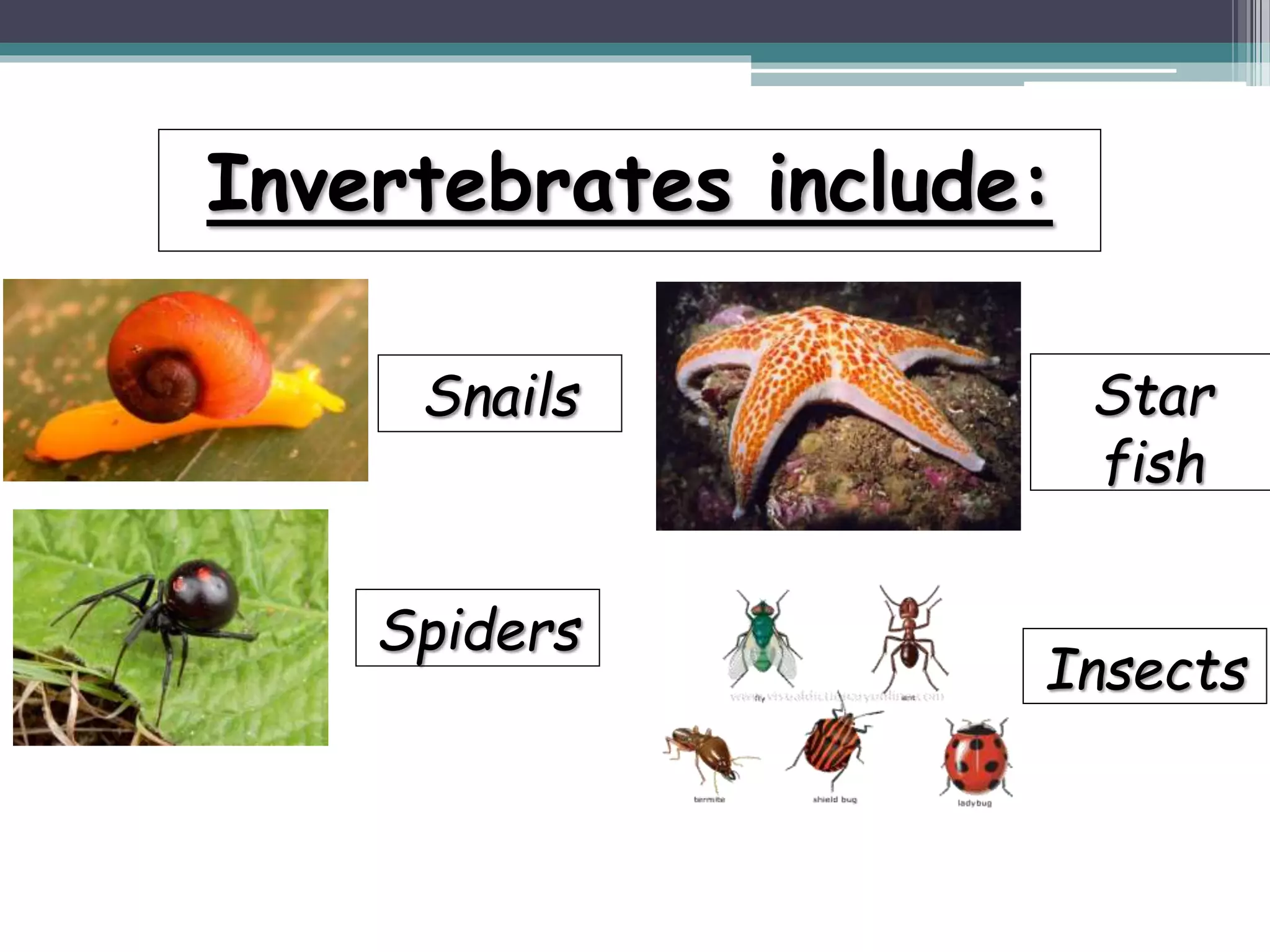Select the snail photo

185,380
